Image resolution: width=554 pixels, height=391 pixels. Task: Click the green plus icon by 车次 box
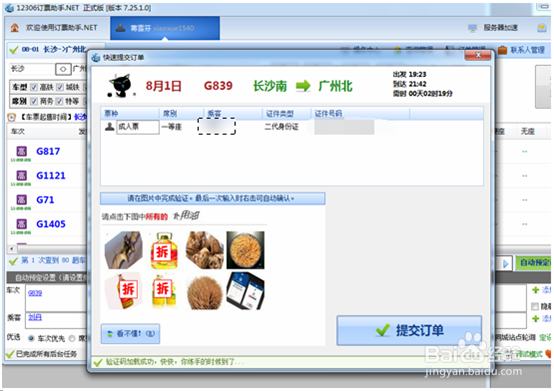(x=536, y=290)
